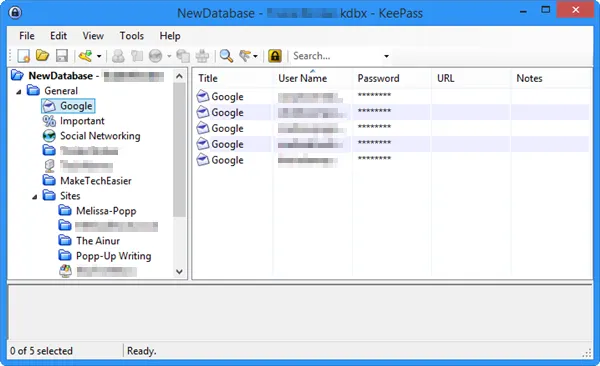Select The Ainur folder

pos(98,241)
